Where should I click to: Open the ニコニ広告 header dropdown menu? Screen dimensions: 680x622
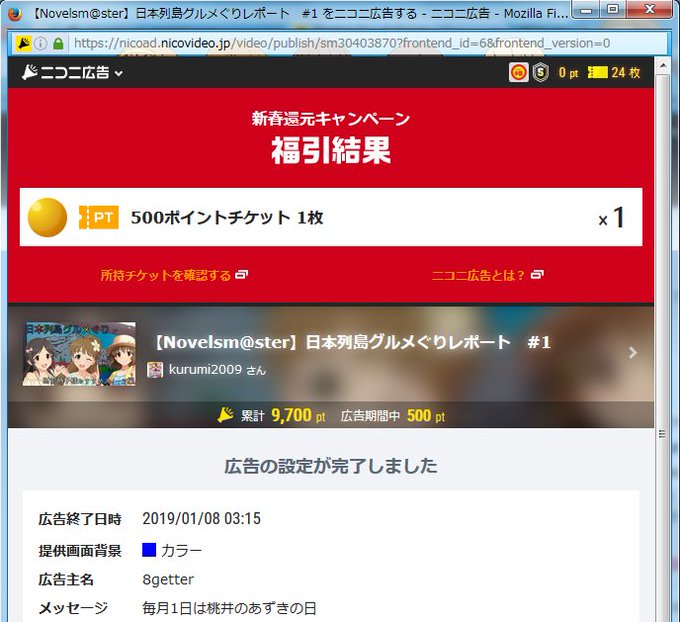72,72
